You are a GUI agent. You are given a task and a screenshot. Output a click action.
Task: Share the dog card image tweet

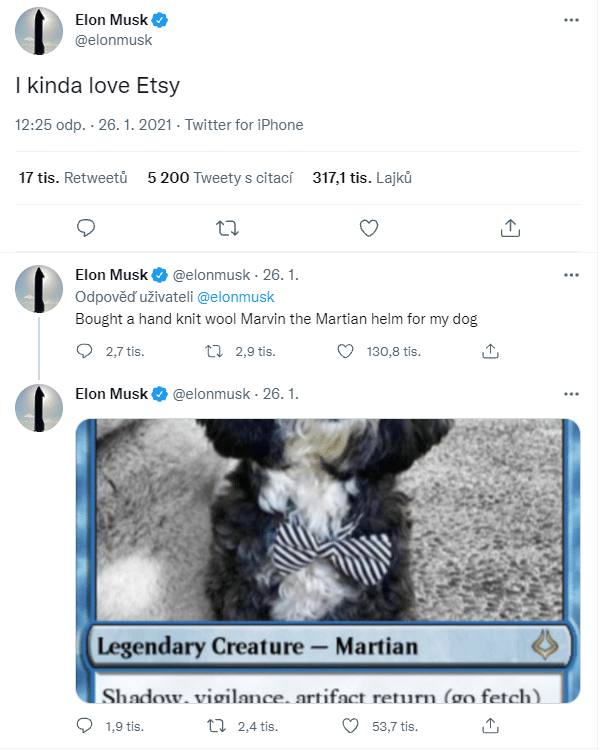tap(491, 726)
